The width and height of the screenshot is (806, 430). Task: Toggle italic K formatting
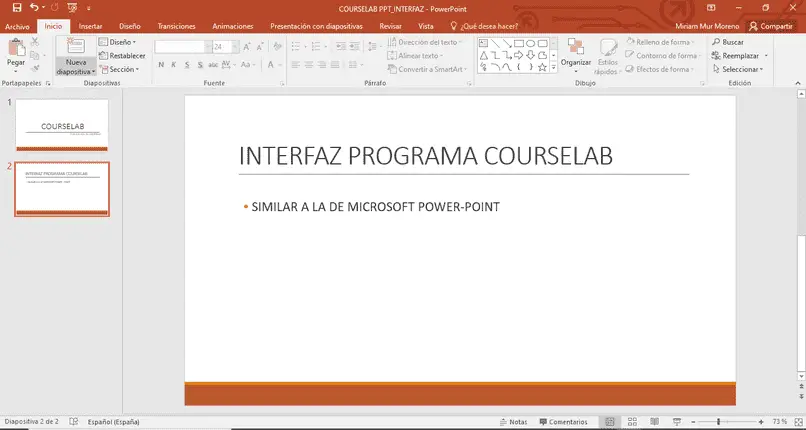coord(174,65)
